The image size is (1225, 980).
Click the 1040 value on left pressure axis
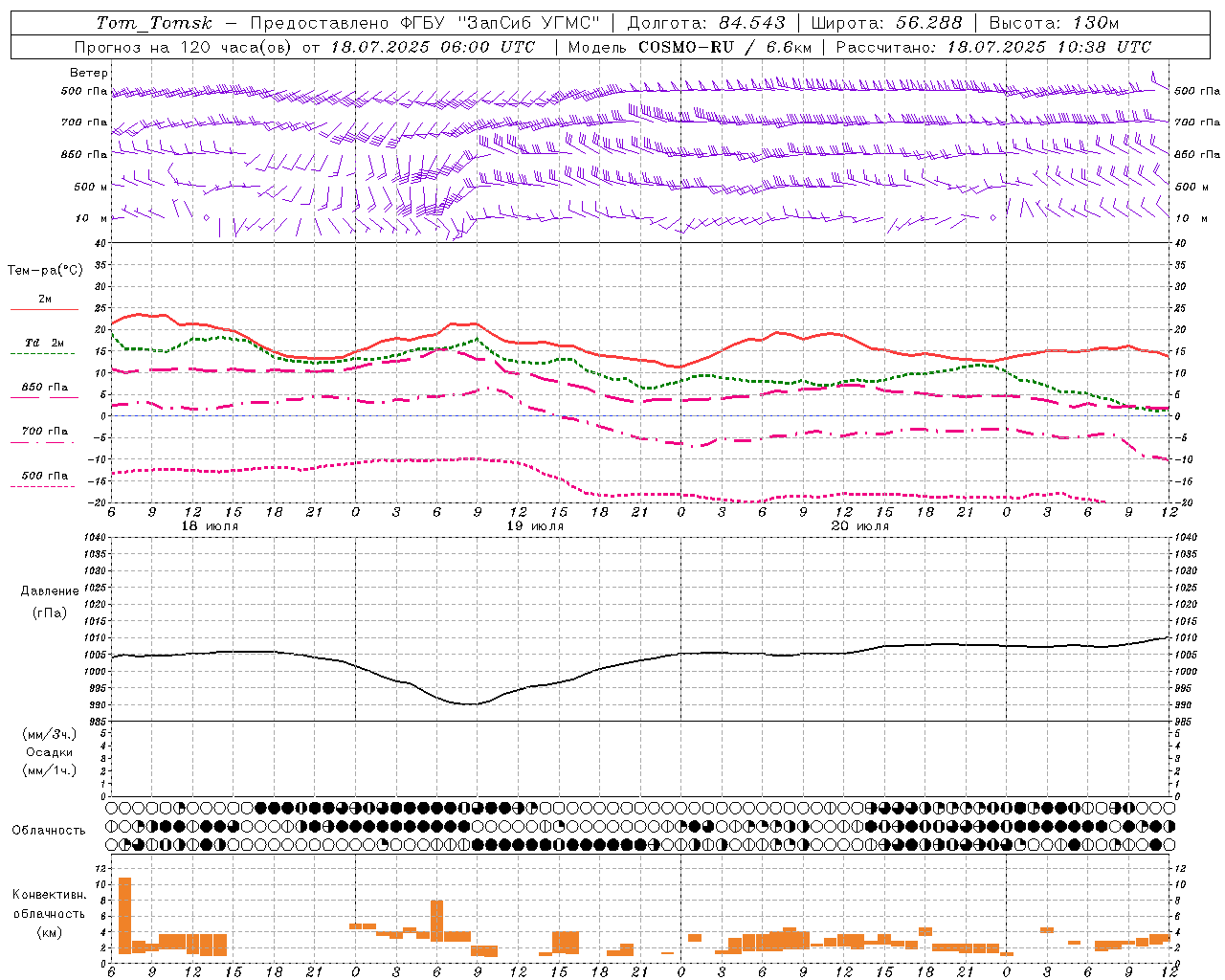click(94, 538)
